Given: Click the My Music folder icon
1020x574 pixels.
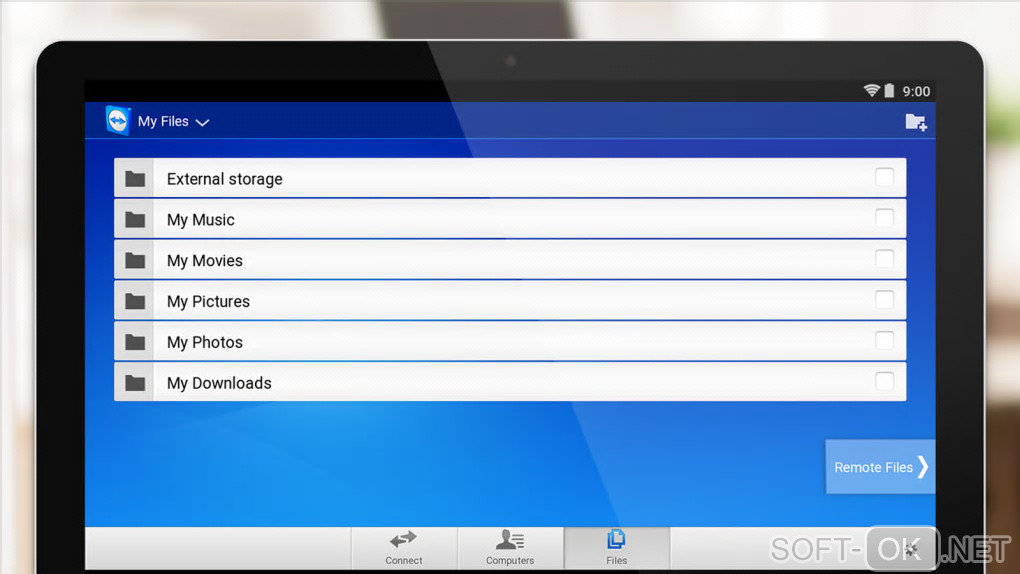Looking at the screenshot, I should 135,219.
